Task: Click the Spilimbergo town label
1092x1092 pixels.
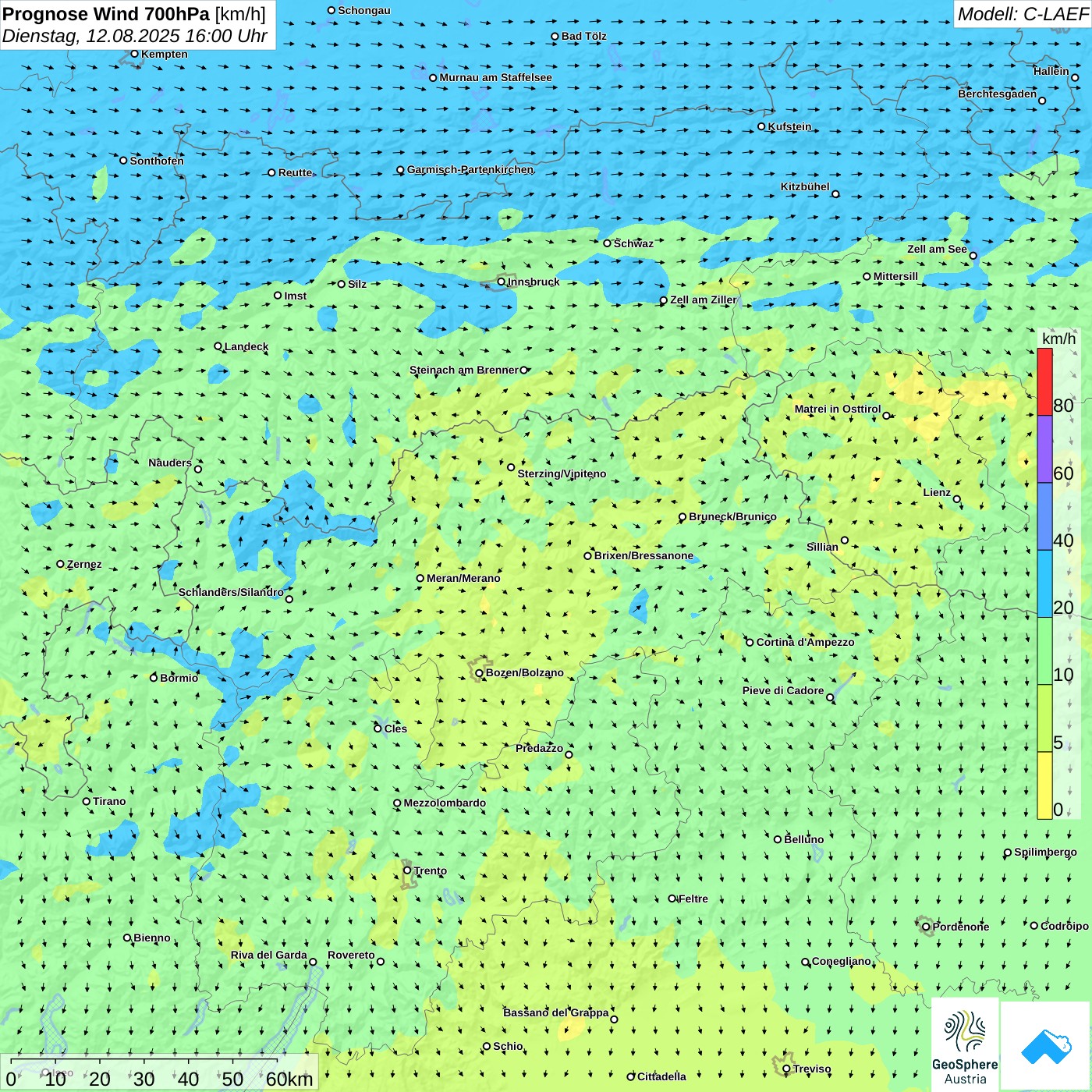Action: 1045,852
